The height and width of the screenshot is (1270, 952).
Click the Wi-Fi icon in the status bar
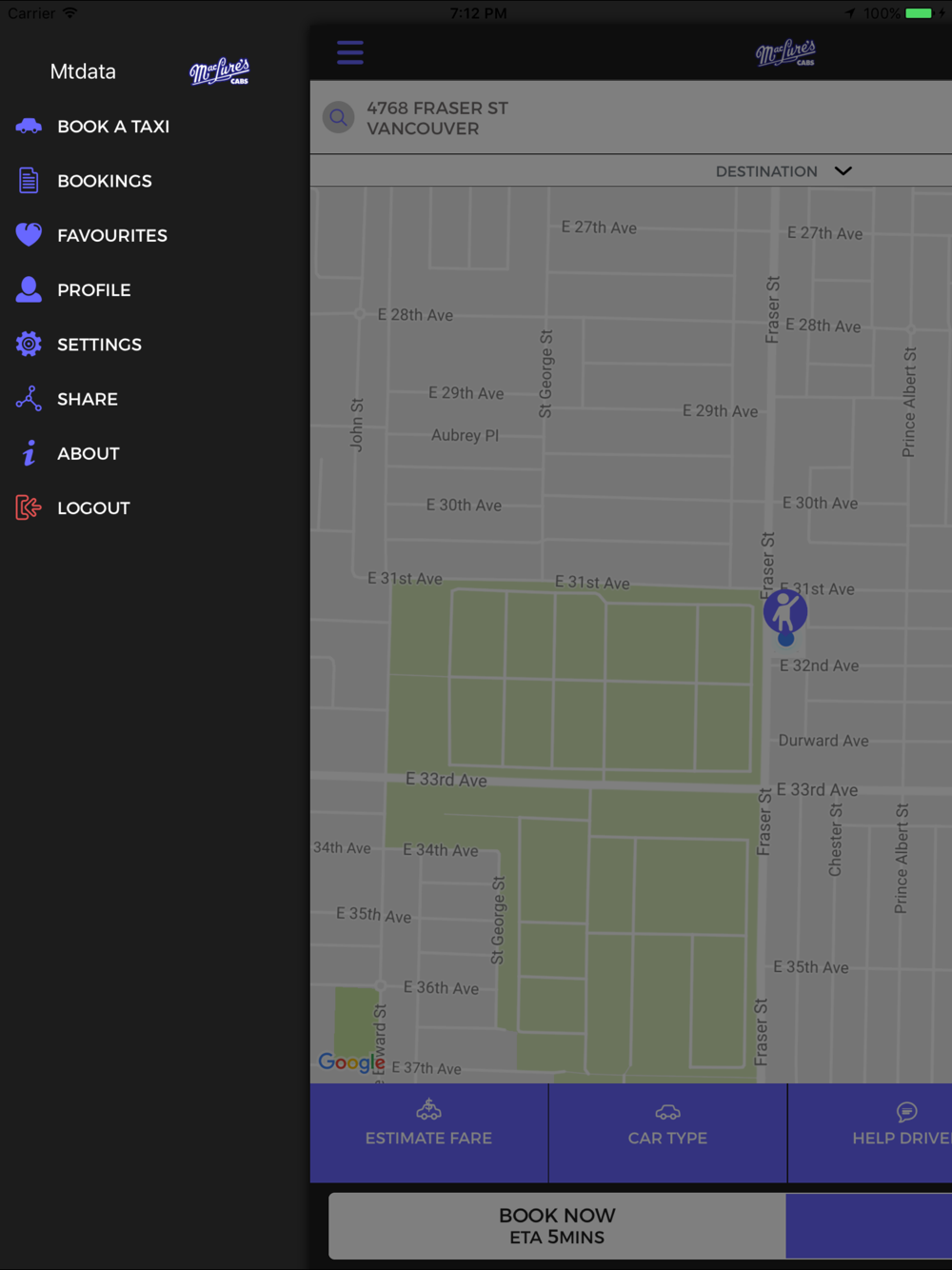coord(69,13)
